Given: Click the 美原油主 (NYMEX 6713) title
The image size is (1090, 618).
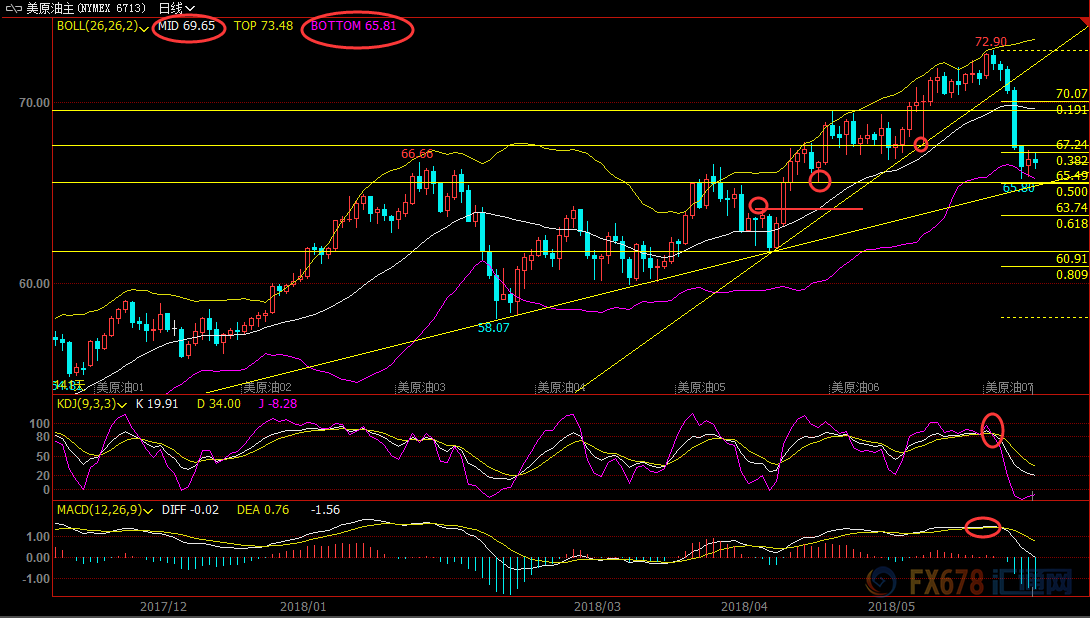Looking at the screenshot, I should (86, 8).
